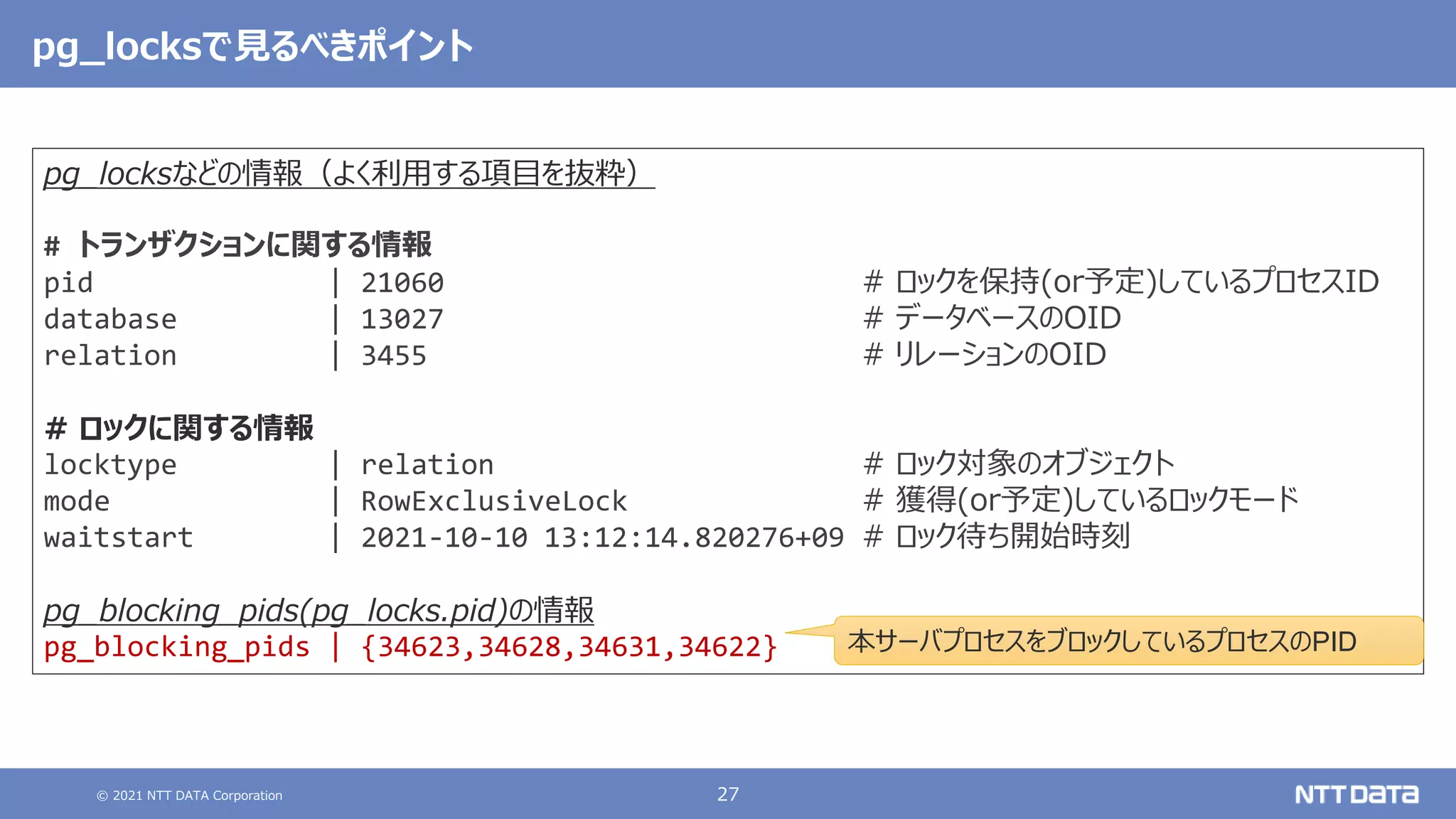Select the red value '{34623,34628,34631,34622}'
1456x819 pixels.
coord(569,648)
